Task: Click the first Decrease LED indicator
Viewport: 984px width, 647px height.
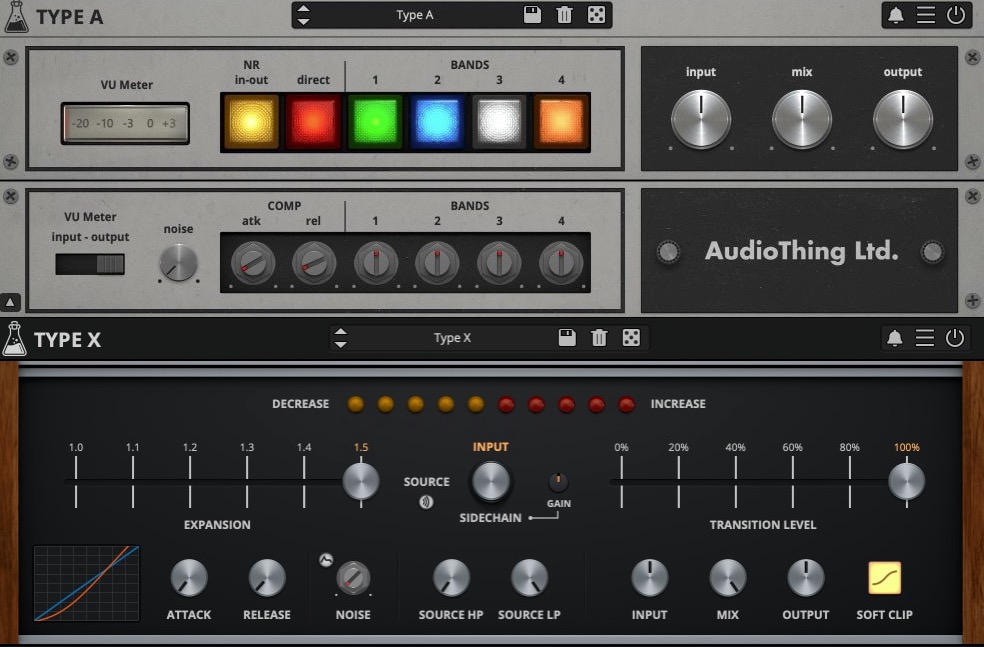Action: pos(356,404)
